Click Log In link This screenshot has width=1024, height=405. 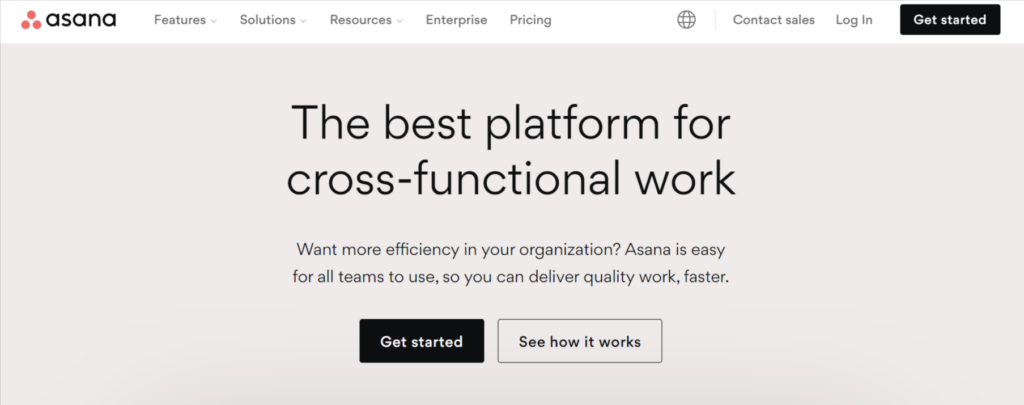pos(854,20)
